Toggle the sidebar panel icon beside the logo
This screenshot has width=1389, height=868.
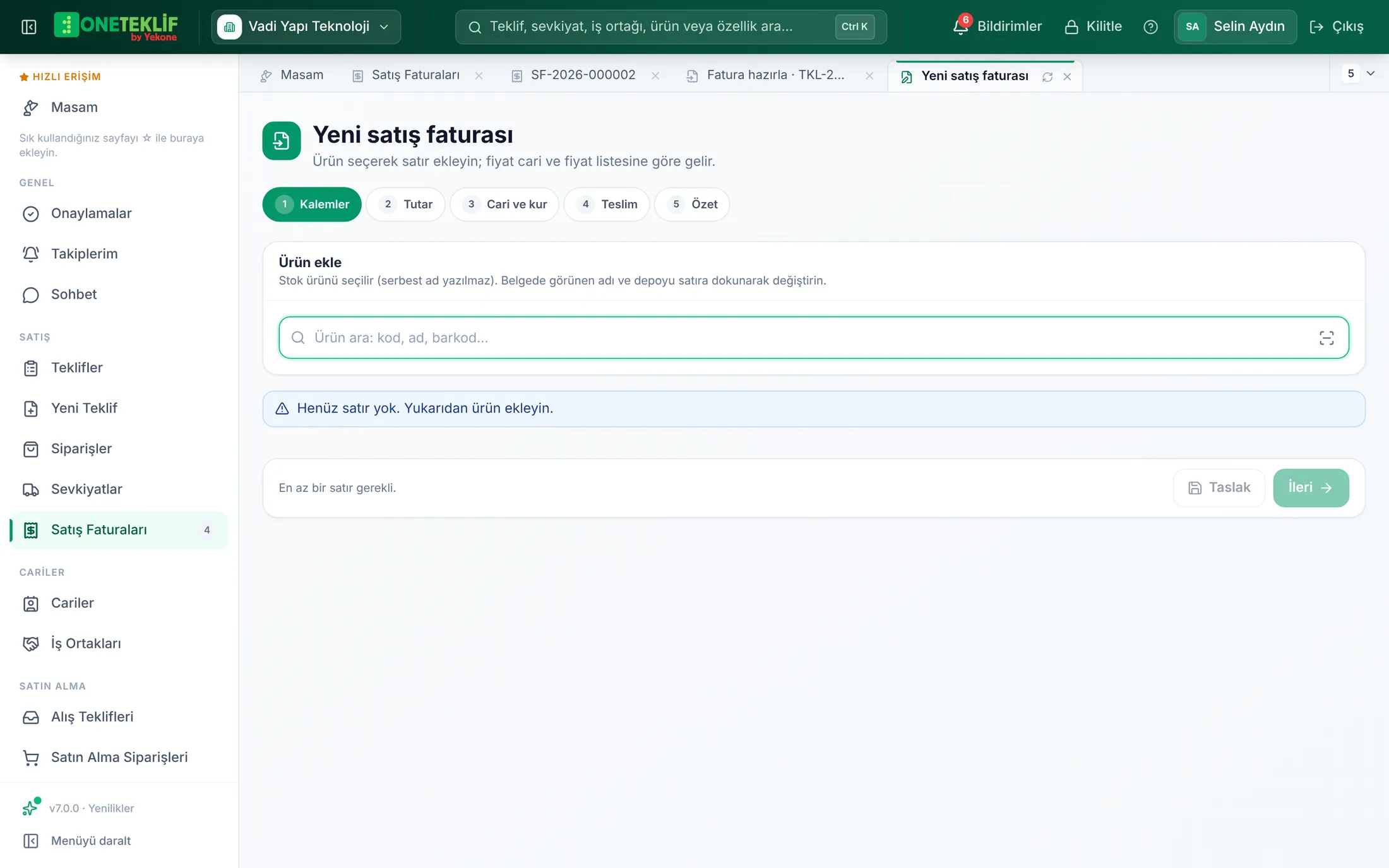click(x=29, y=27)
